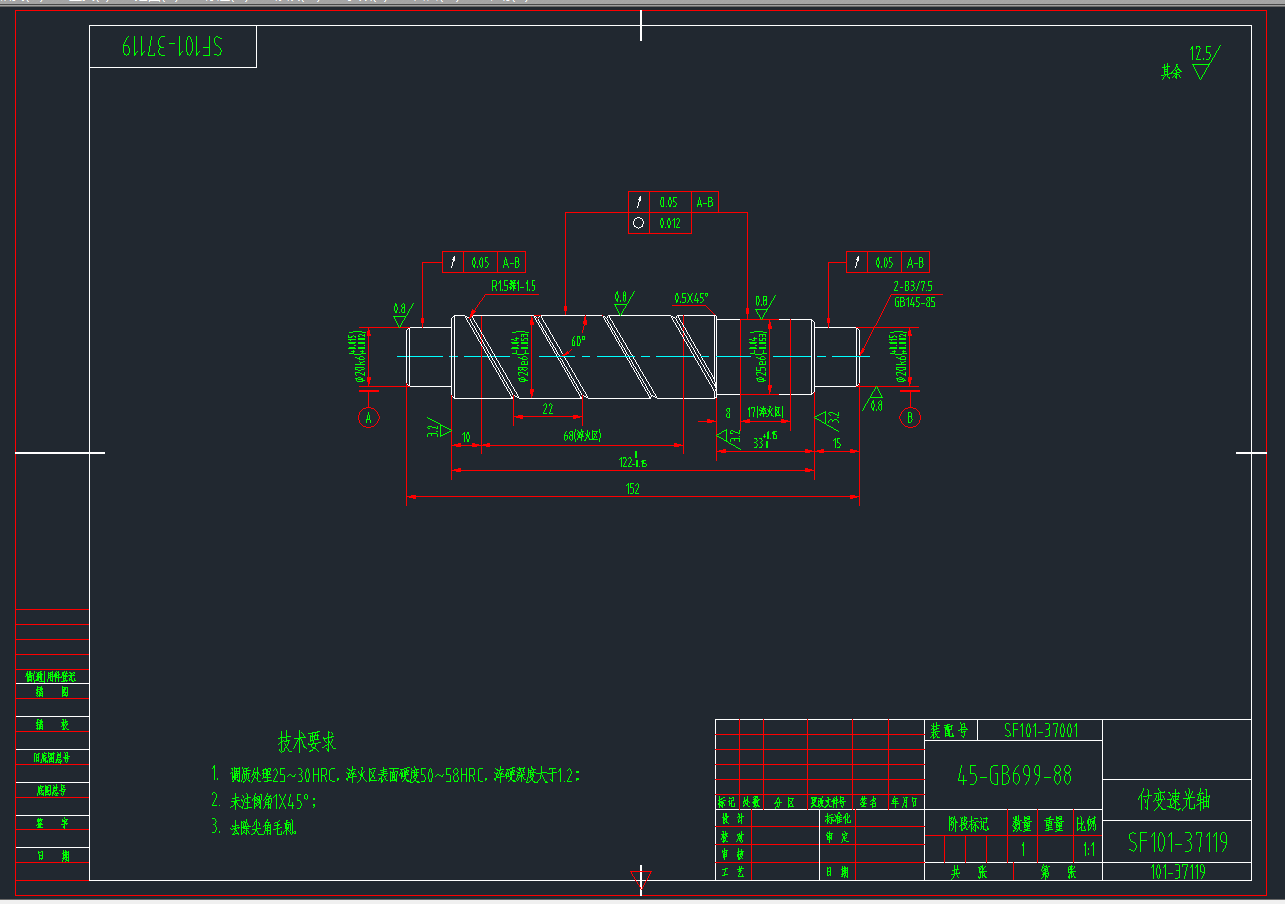Select the 60° angle dimension
The height and width of the screenshot is (904, 1285).
coord(577,340)
